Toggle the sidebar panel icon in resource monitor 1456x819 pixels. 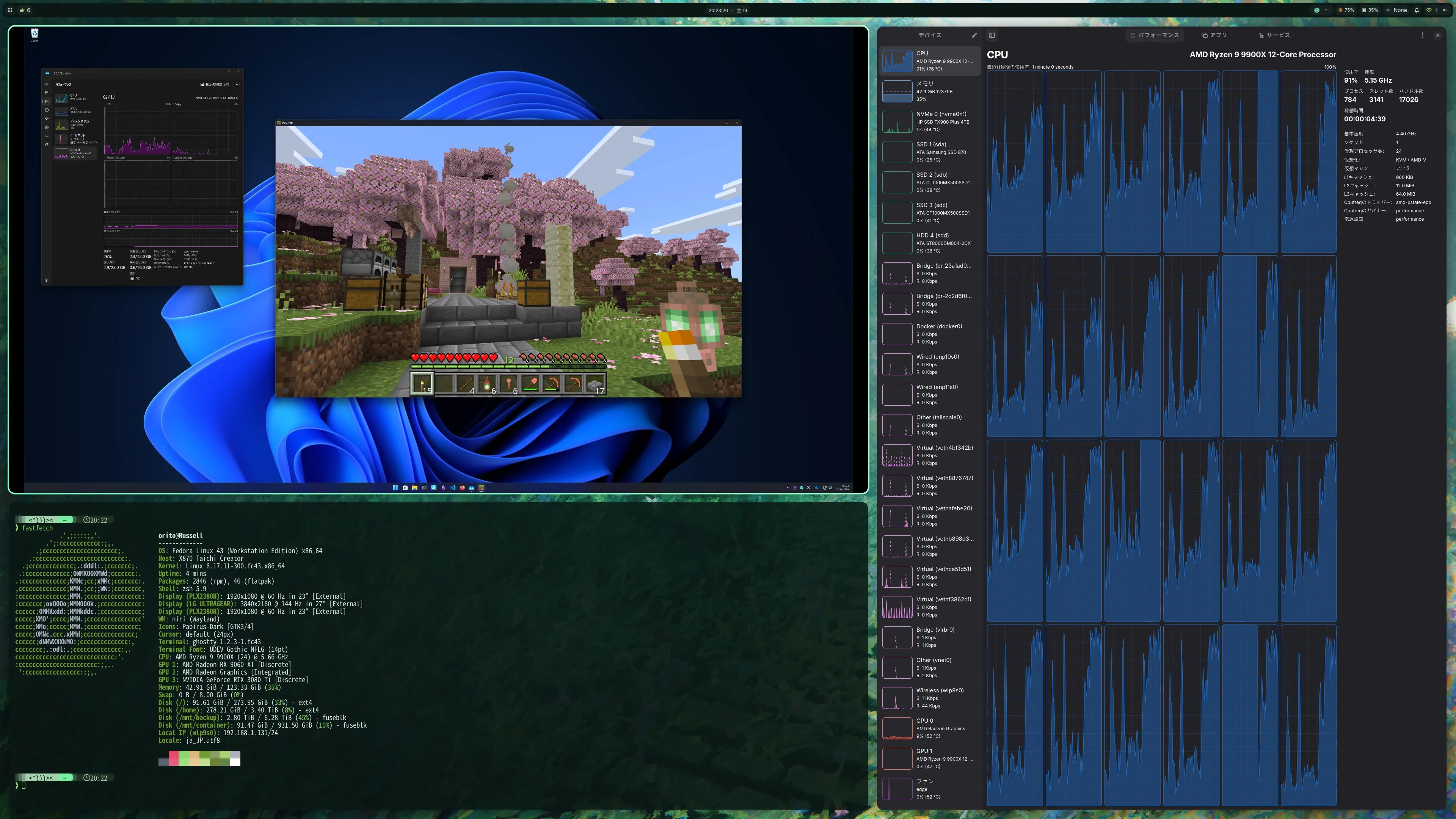pos(992,35)
